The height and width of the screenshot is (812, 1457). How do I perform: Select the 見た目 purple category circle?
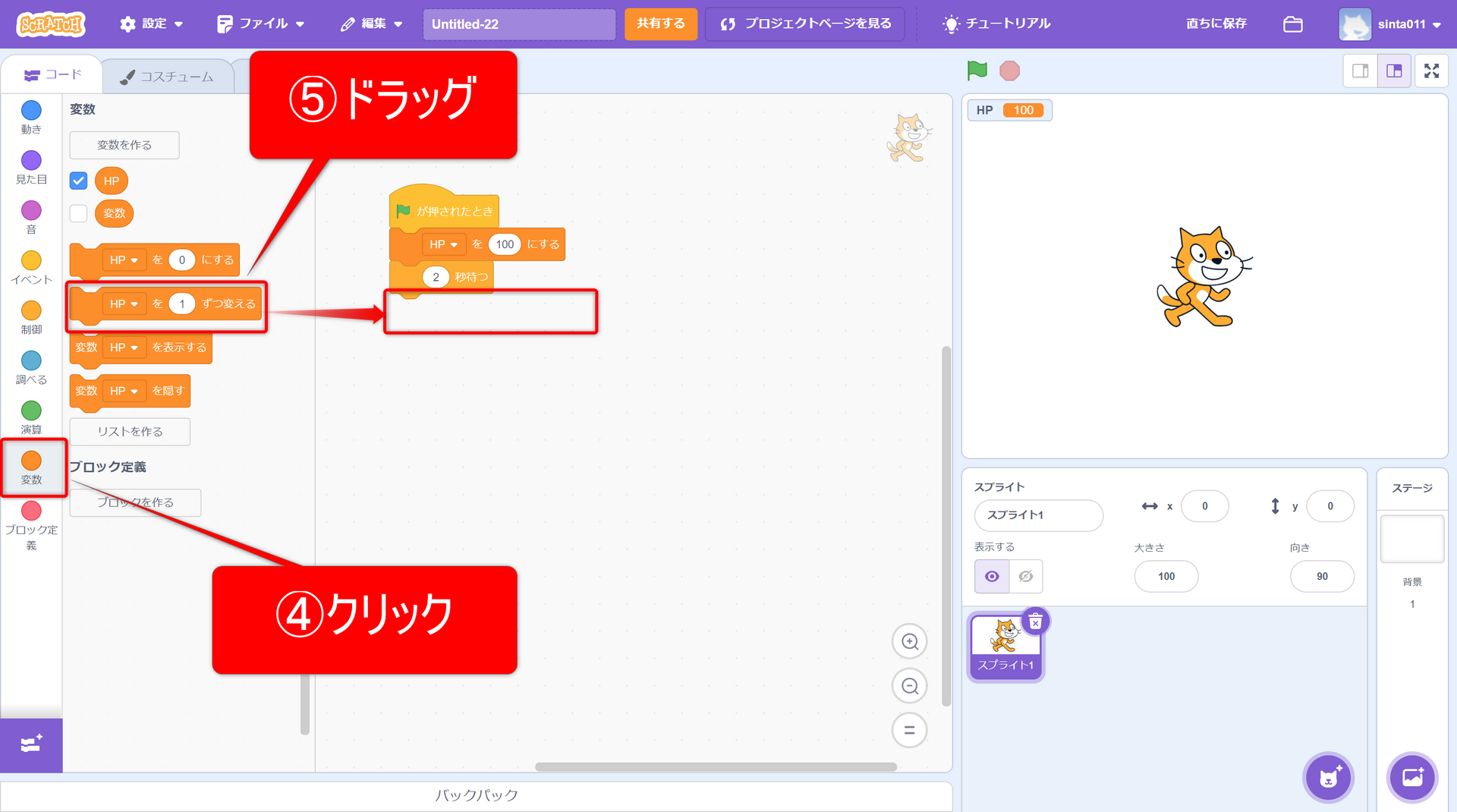pos(31,161)
